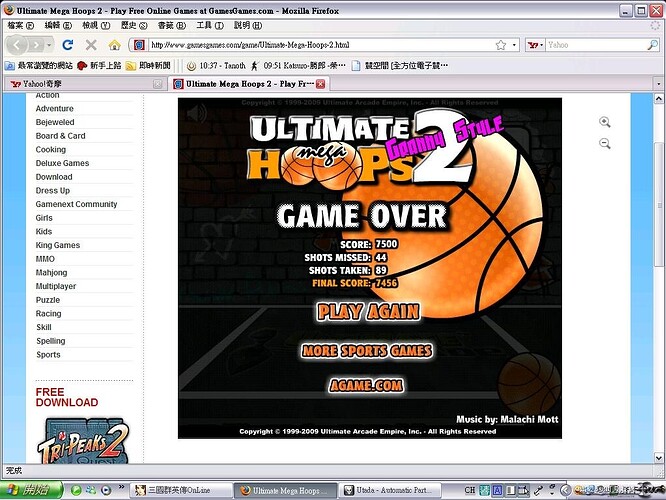Screen dimensions: 666x500
Task: Open the History menu (歷史)
Action: click(x=134, y=25)
